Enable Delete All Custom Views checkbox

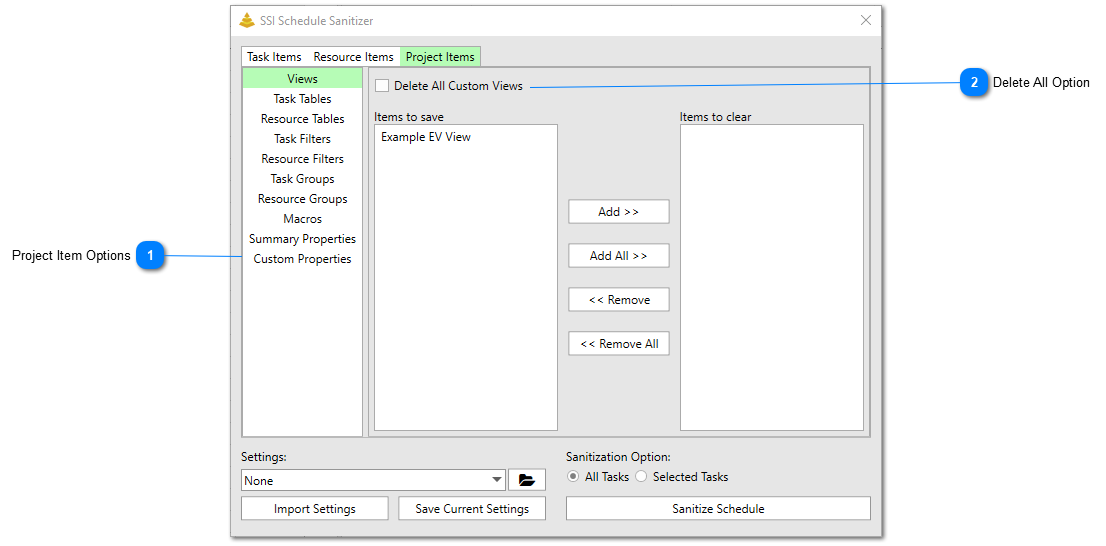pos(382,86)
